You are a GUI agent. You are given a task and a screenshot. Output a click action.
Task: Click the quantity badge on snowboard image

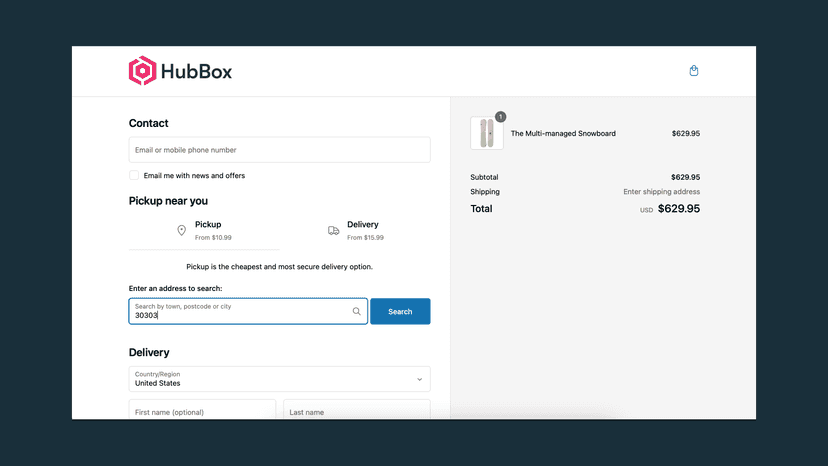[x=500, y=117]
